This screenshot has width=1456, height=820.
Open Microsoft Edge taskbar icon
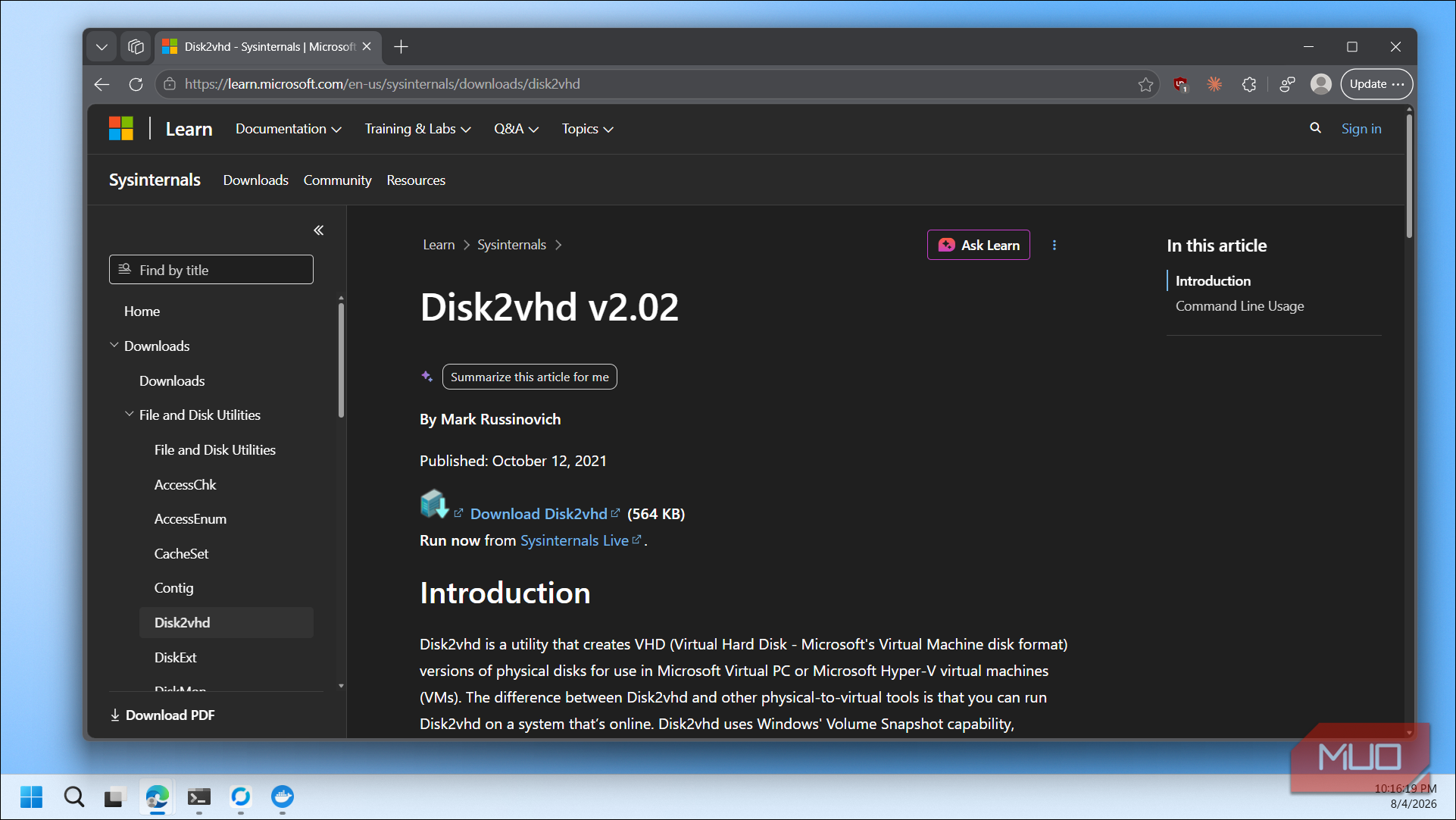pos(157,797)
